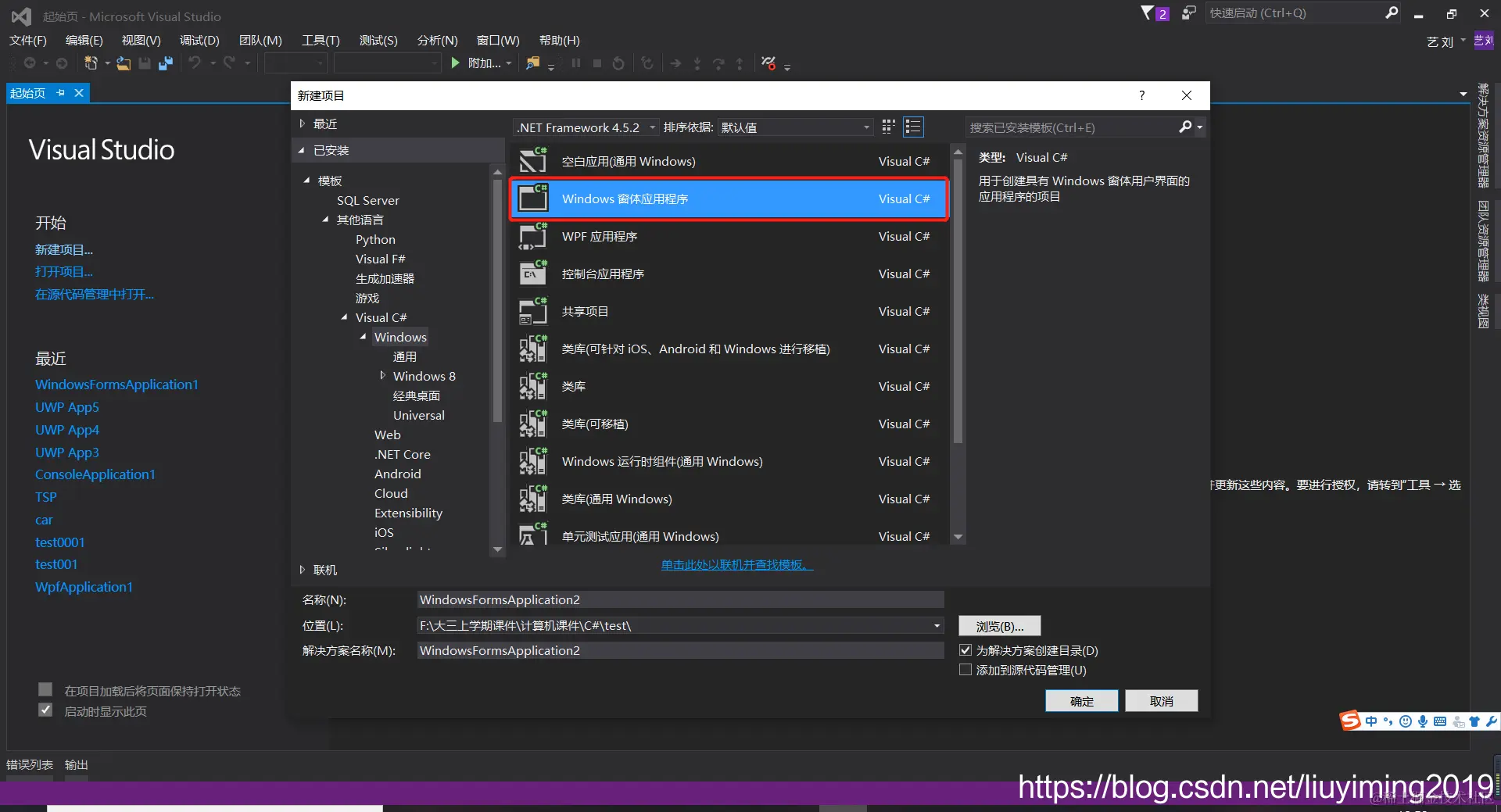Collapse the 已安装 section
The height and width of the screenshot is (812, 1501).
[303, 150]
